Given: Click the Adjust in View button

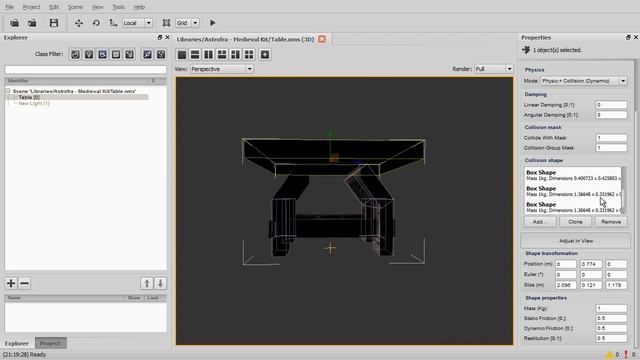Looking at the screenshot, I should point(576,241).
